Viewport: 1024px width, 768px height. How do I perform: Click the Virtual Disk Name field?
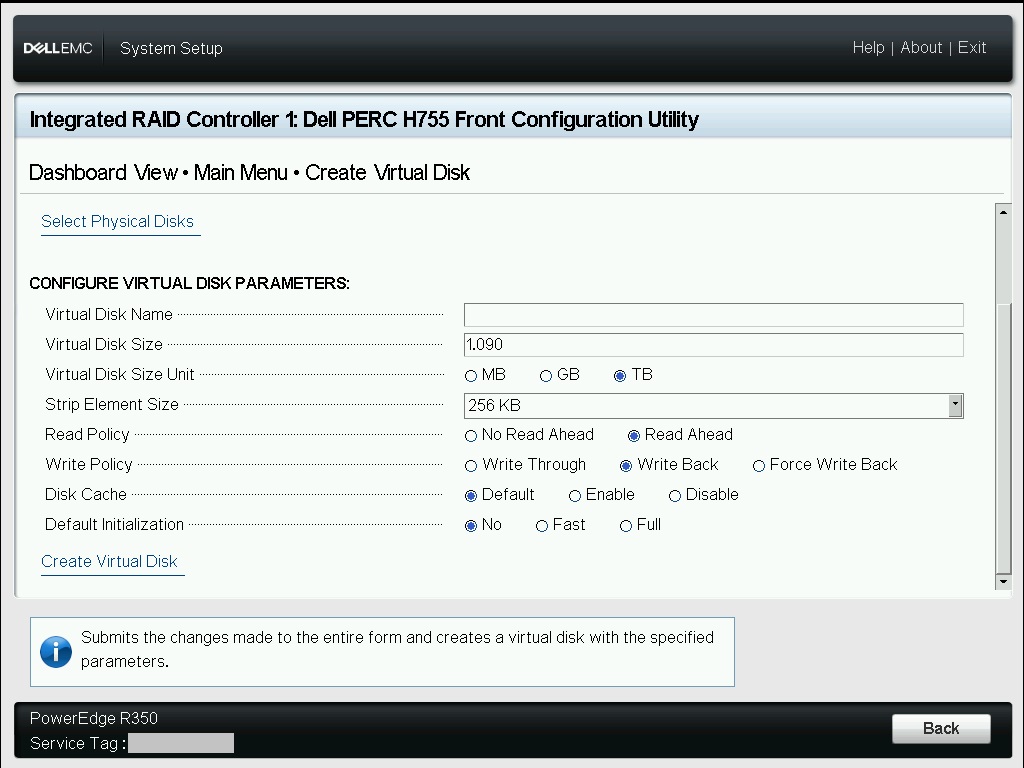point(713,315)
